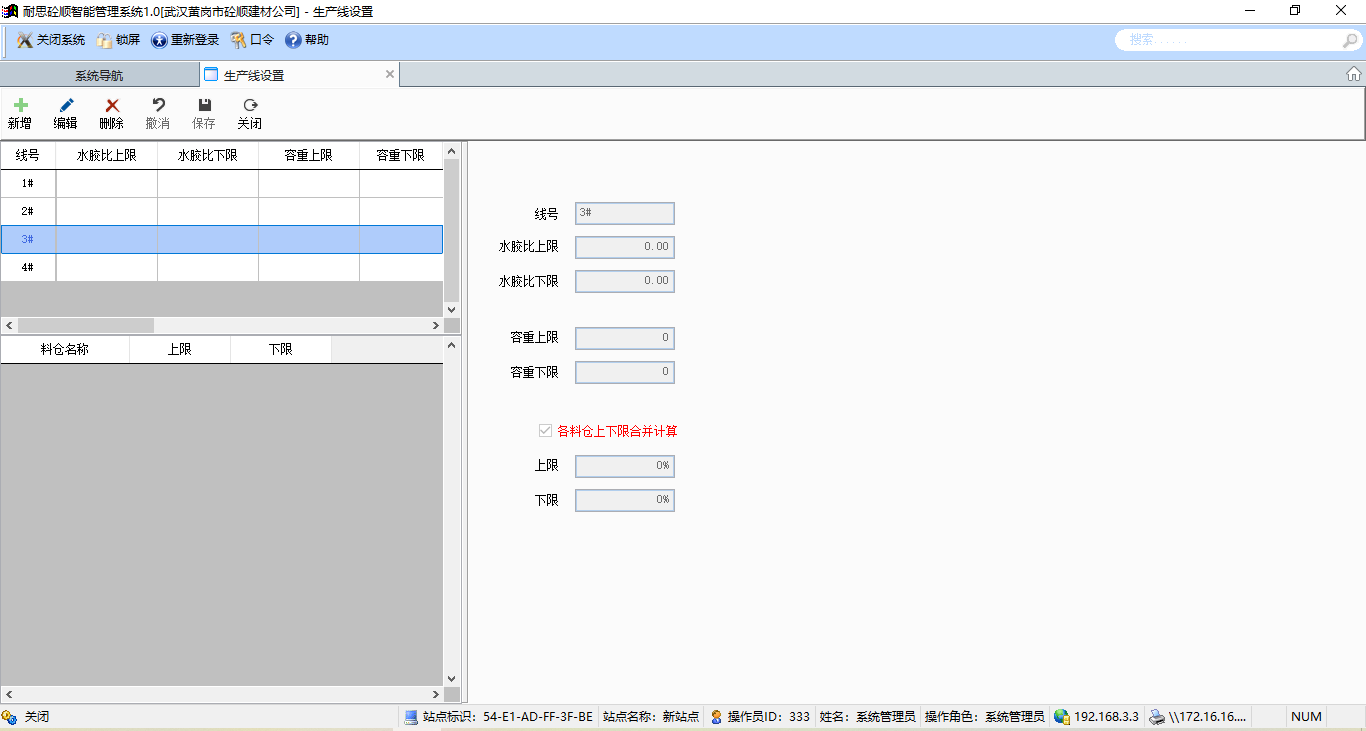1366x731 pixels.
Task: Click the home icon at right of tab bar
Action: [1353, 74]
